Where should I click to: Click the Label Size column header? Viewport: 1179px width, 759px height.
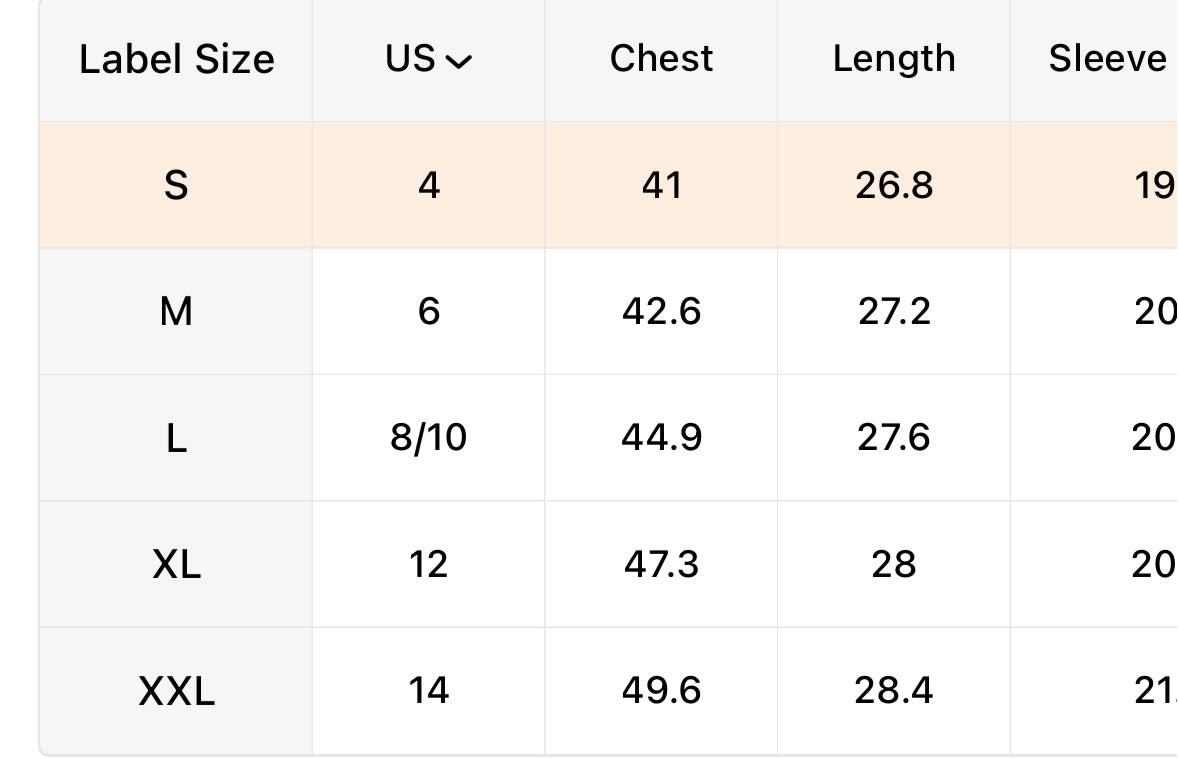tap(176, 59)
